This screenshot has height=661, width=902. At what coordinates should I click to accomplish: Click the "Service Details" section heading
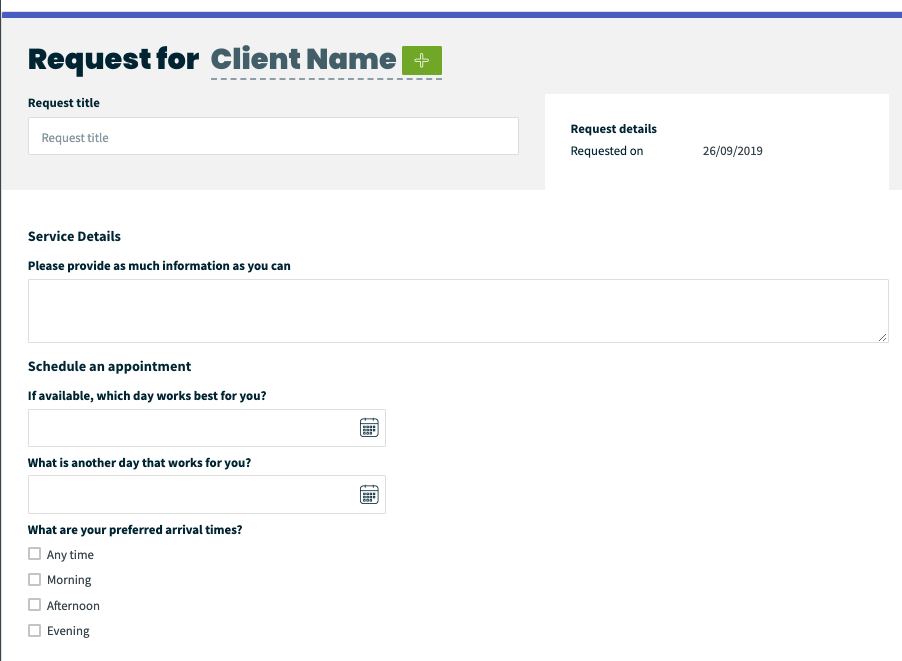(74, 236)
